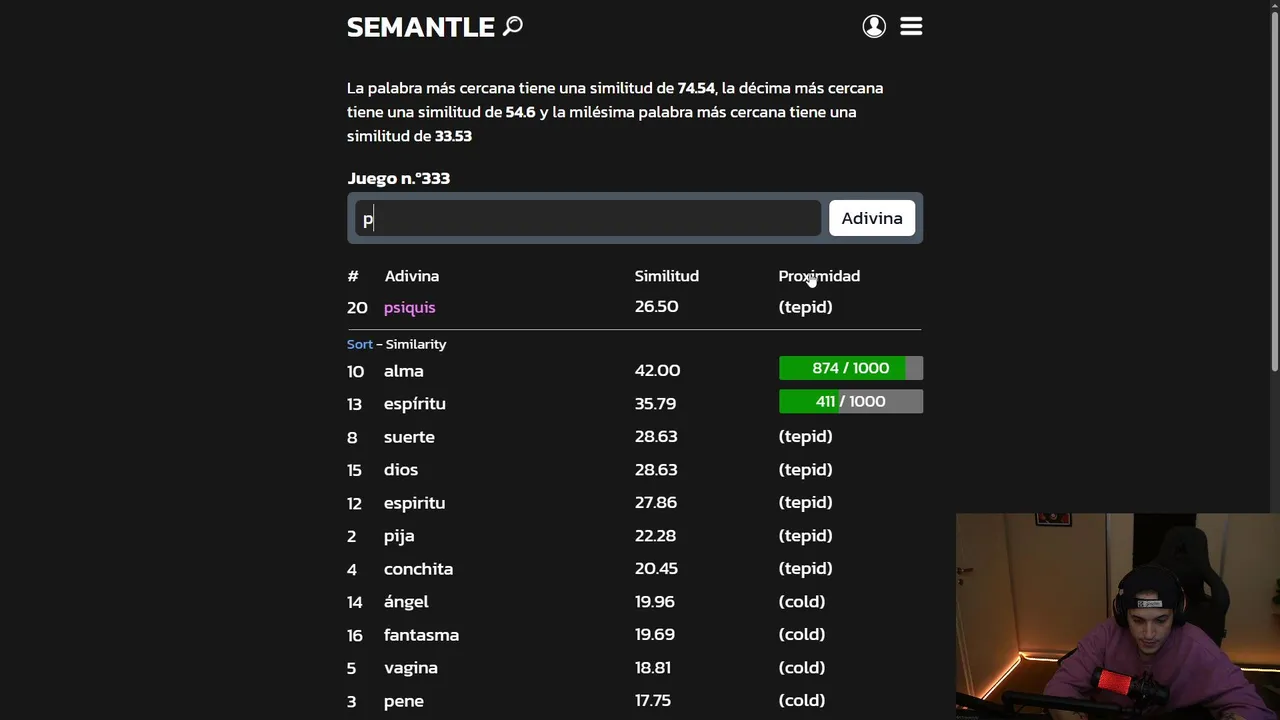Select the fantasma guess row
The image size is (1280, 720).
coord(421,635)
